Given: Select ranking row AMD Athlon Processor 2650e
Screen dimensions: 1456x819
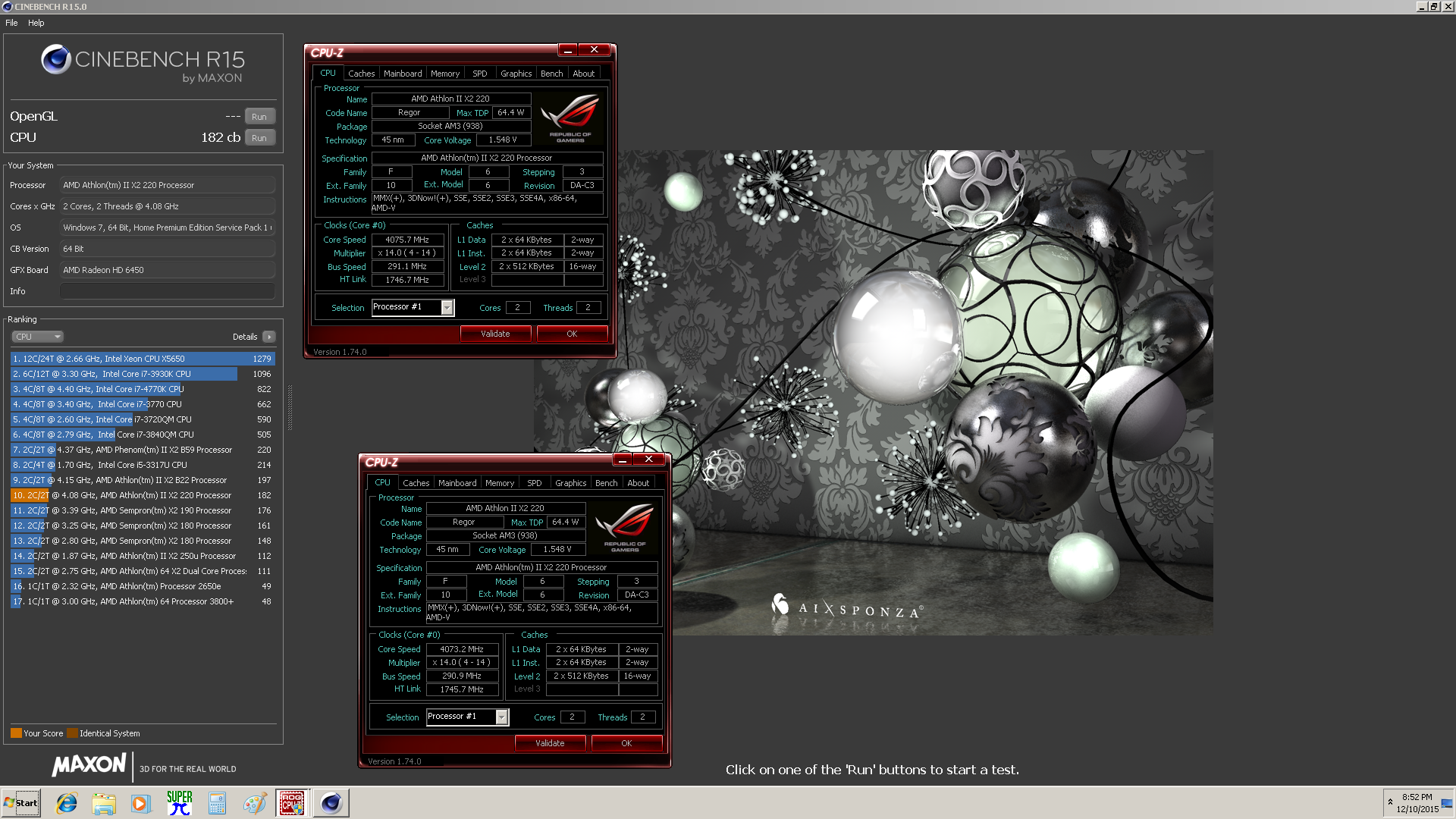Looking at the screenshot, I should (143, 586).
